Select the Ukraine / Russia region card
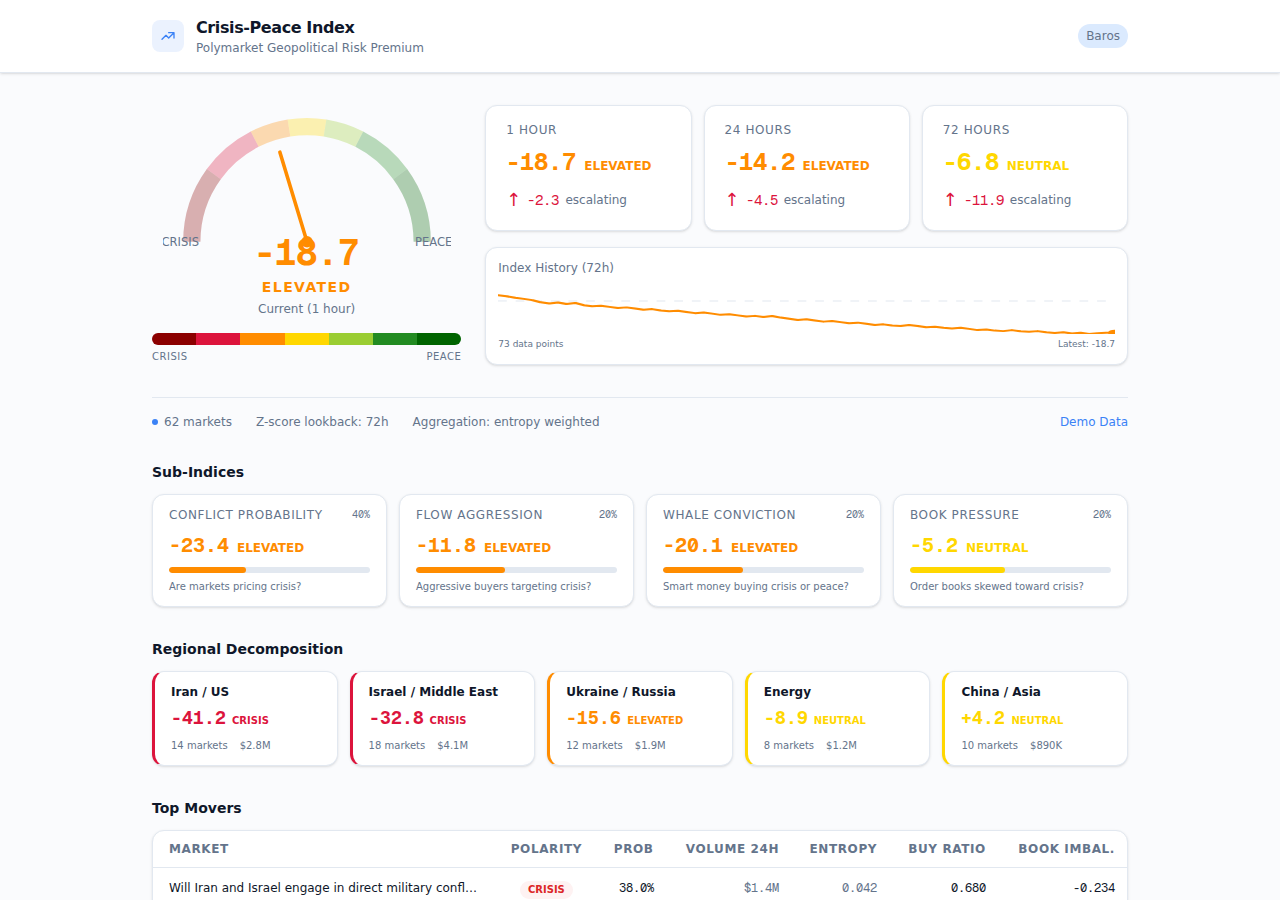1280x900 pixels. click(640, 718)
